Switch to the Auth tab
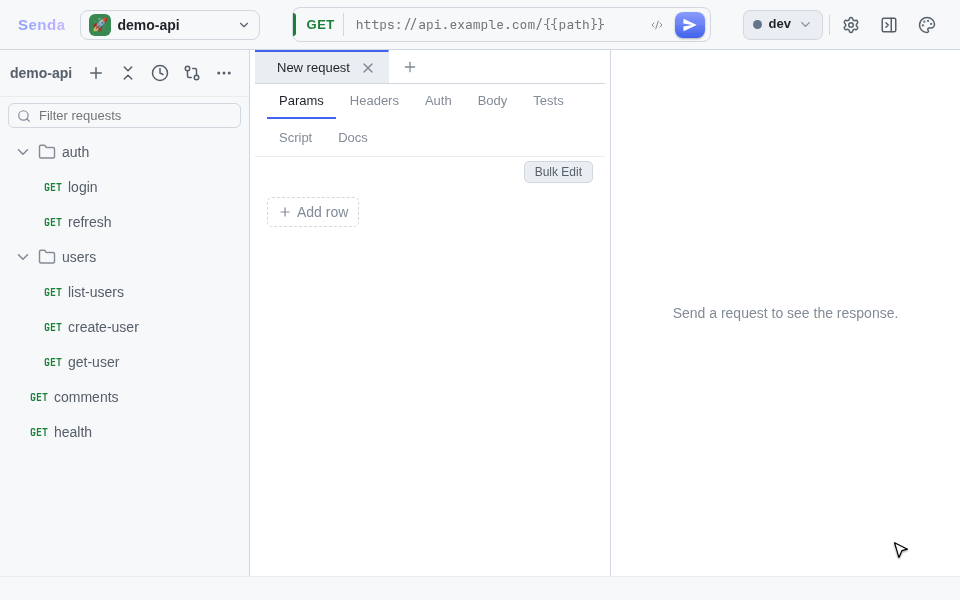The image size is (960, 600). pos(438,101)
